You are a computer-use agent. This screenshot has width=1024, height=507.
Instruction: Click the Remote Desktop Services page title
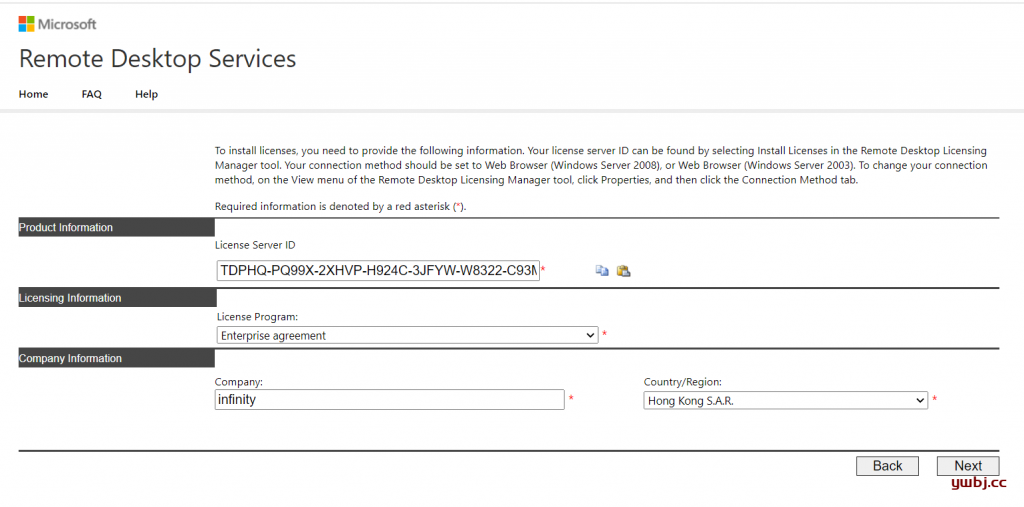tap(157, 59)
